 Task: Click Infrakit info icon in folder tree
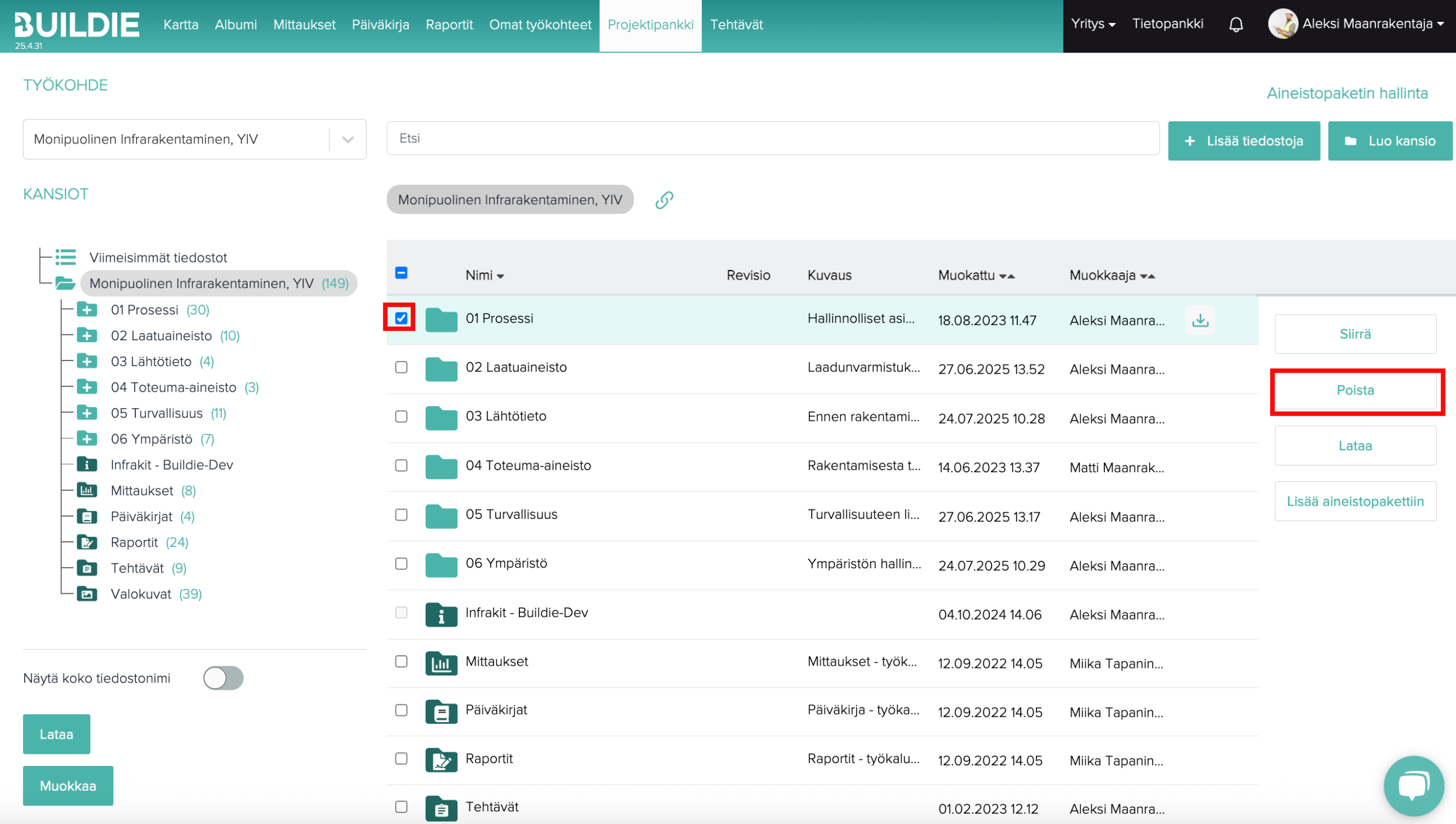(x=87, y=465)
